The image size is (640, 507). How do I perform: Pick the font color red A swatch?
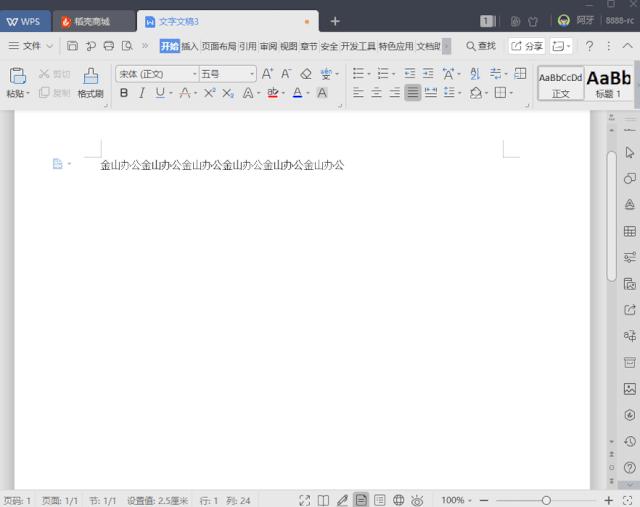(298, 93)
